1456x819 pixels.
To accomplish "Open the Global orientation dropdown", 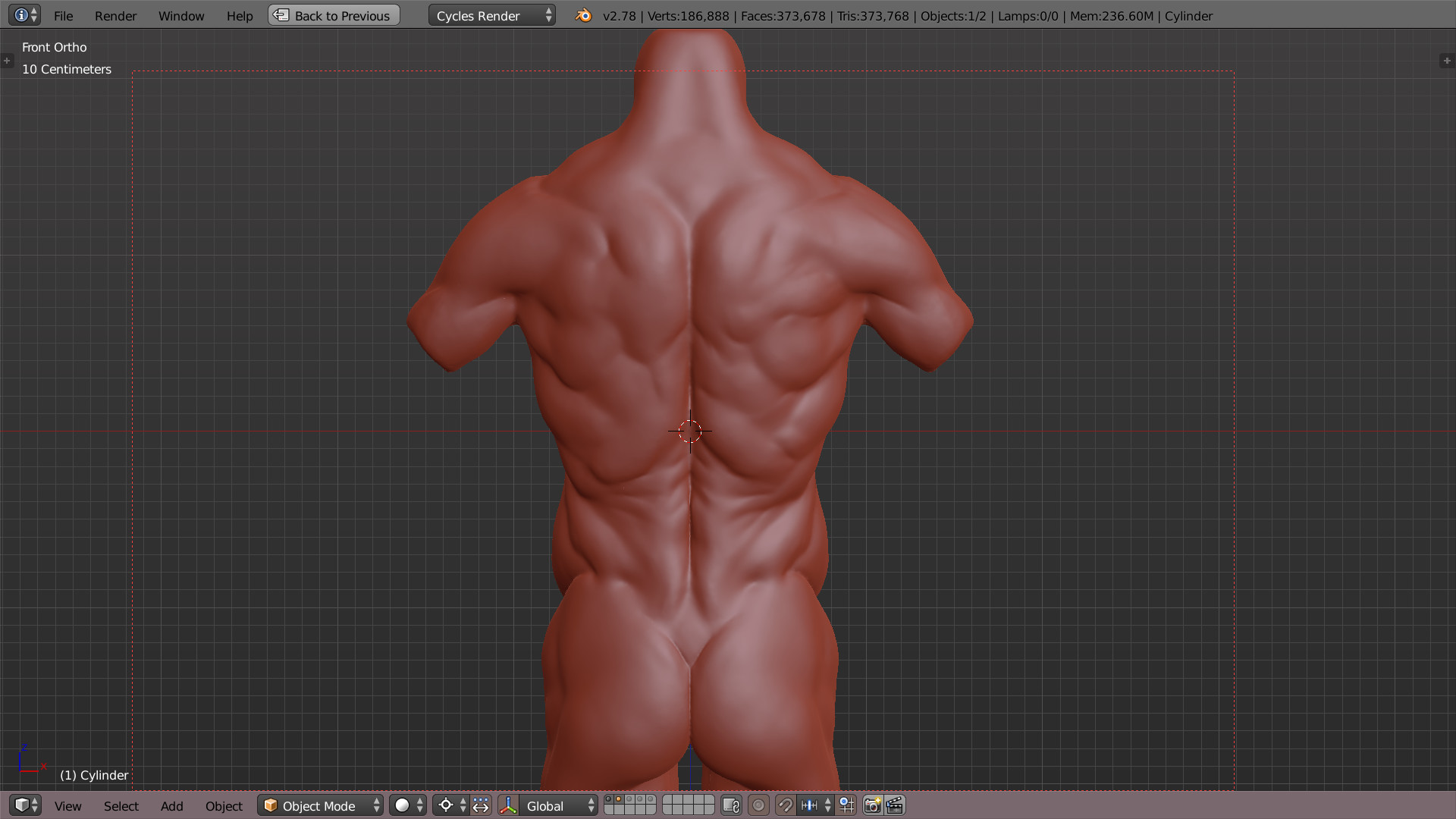I will [x=559, y=805].
